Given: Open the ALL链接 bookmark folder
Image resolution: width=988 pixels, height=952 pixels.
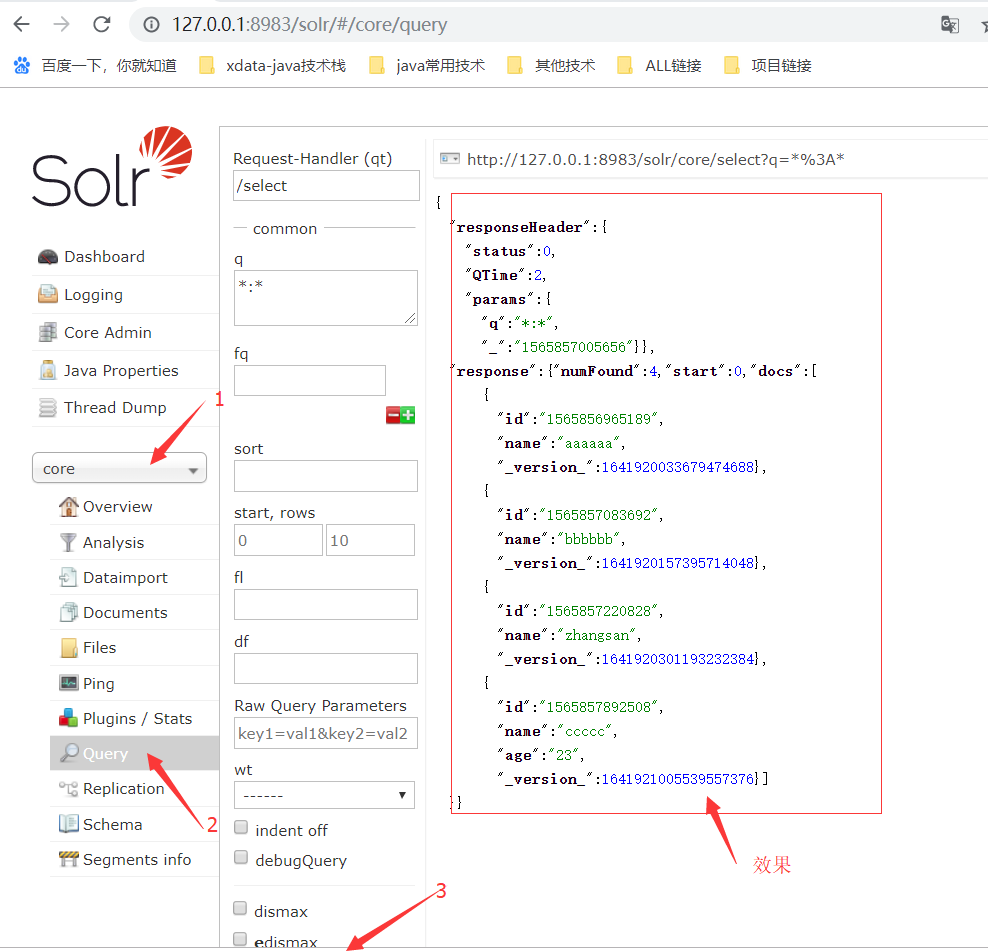Looking at the screenshot, I should point(659,66).
